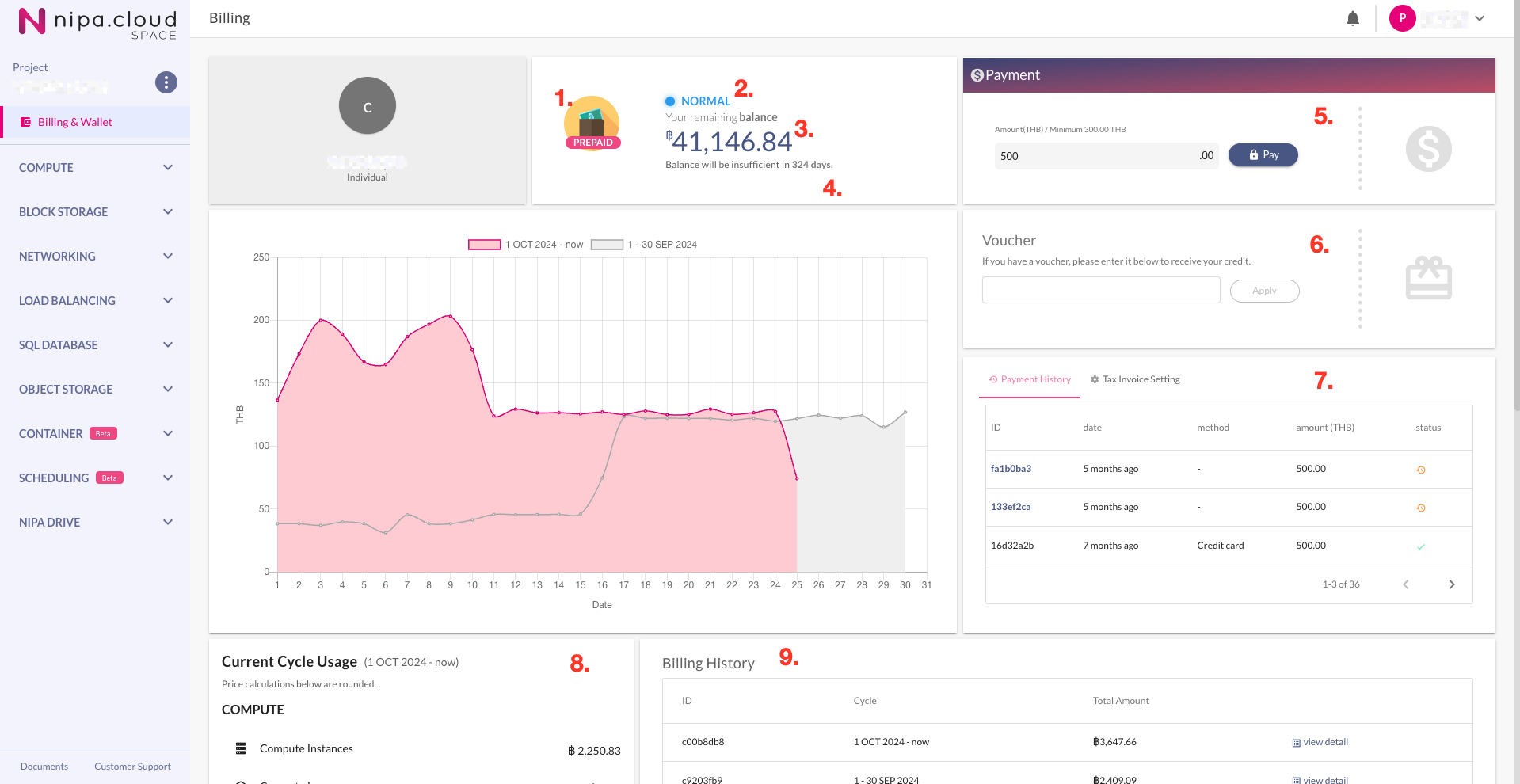Image resolution: width=1520 pixels, height=784 pixels.
Task: Toggle the 1 - 30 SEP 2024 legend swatch
Action: click(608, 245)
